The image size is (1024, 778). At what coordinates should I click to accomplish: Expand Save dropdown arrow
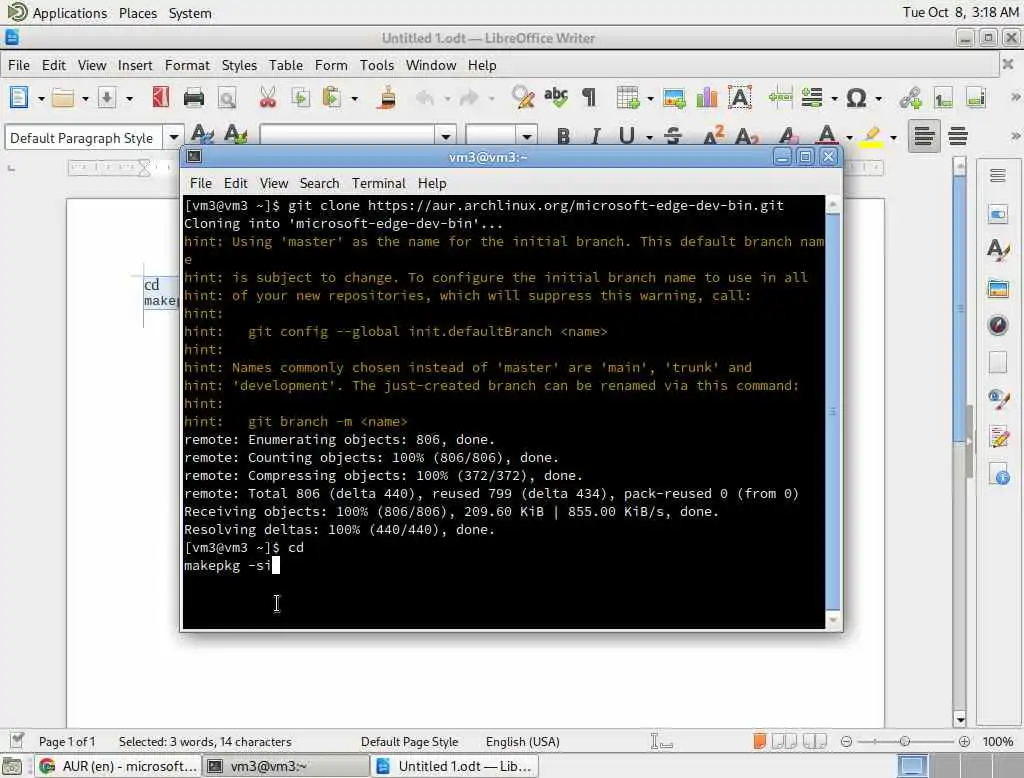point(129,99)
